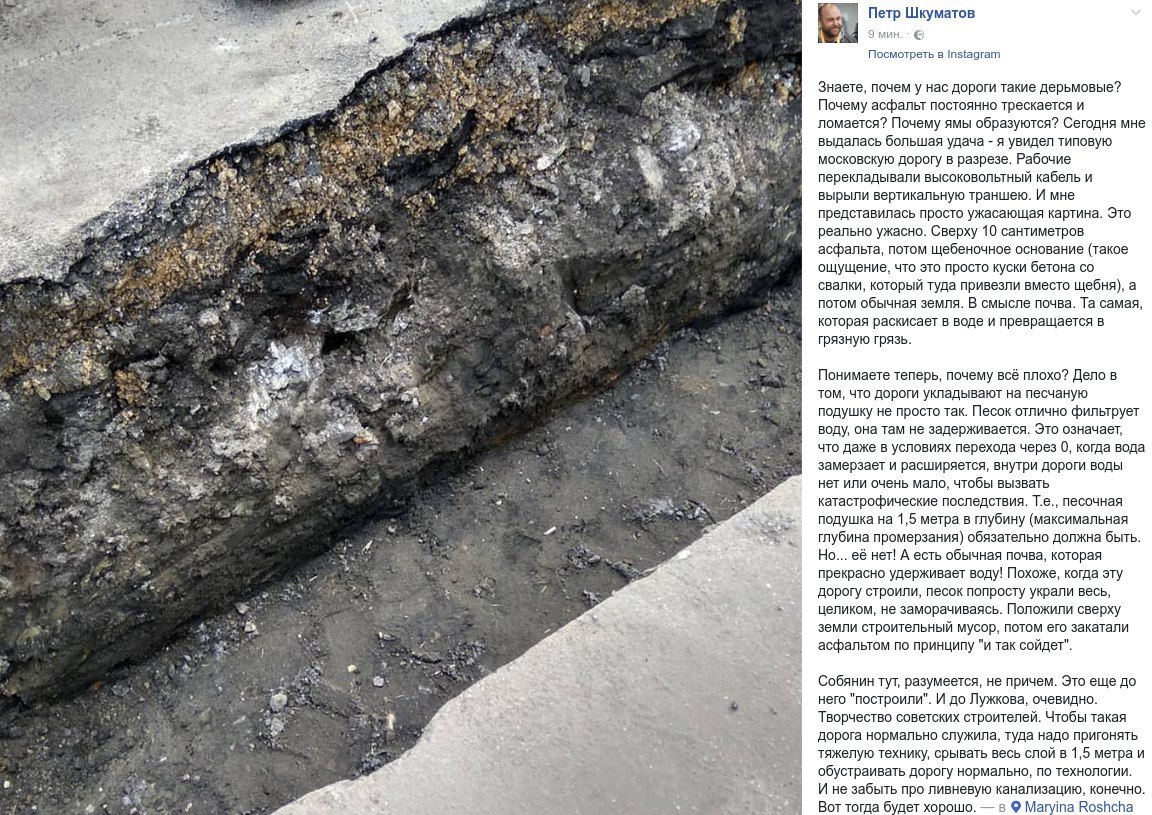Open Петр Шкуматов's profile avatar

(838, 23)
